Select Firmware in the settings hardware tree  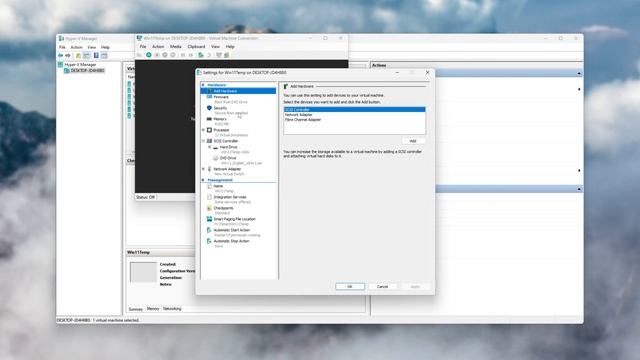point(221,97)
